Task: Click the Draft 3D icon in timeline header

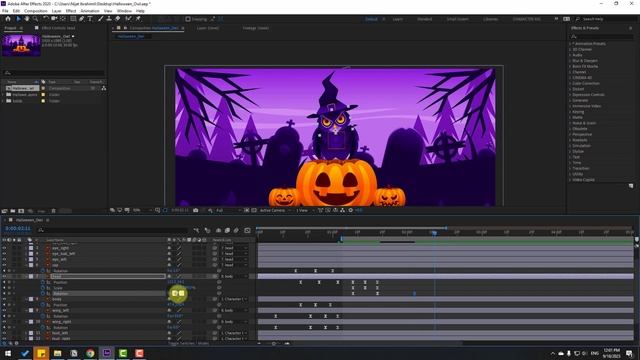Action: [x=207, y=231]
